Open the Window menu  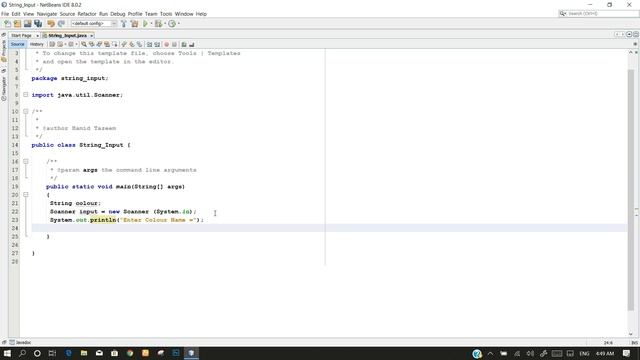[184, 14]
